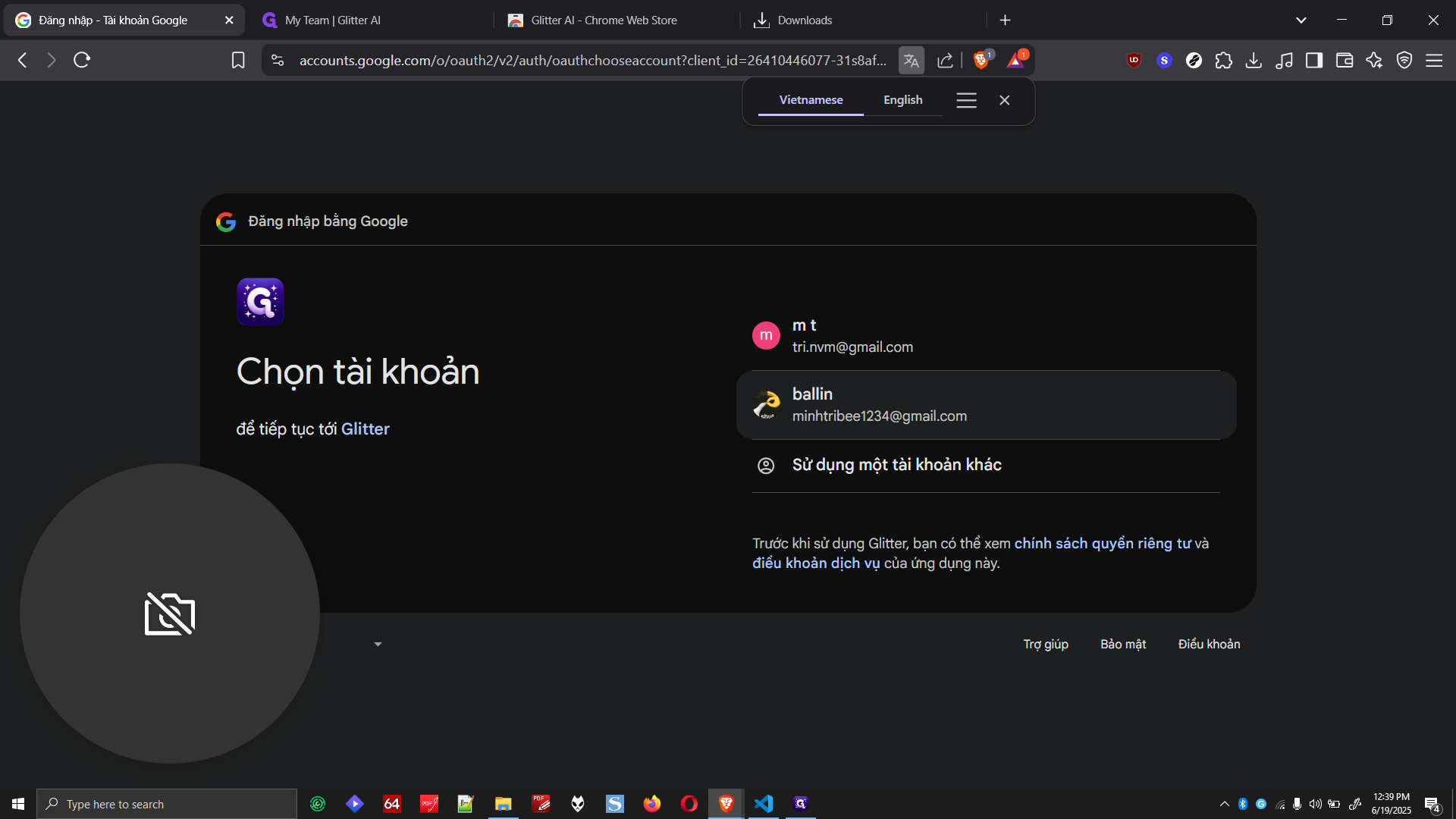
Task: Click the site settings icon beside URL
Action: (278, 61)
